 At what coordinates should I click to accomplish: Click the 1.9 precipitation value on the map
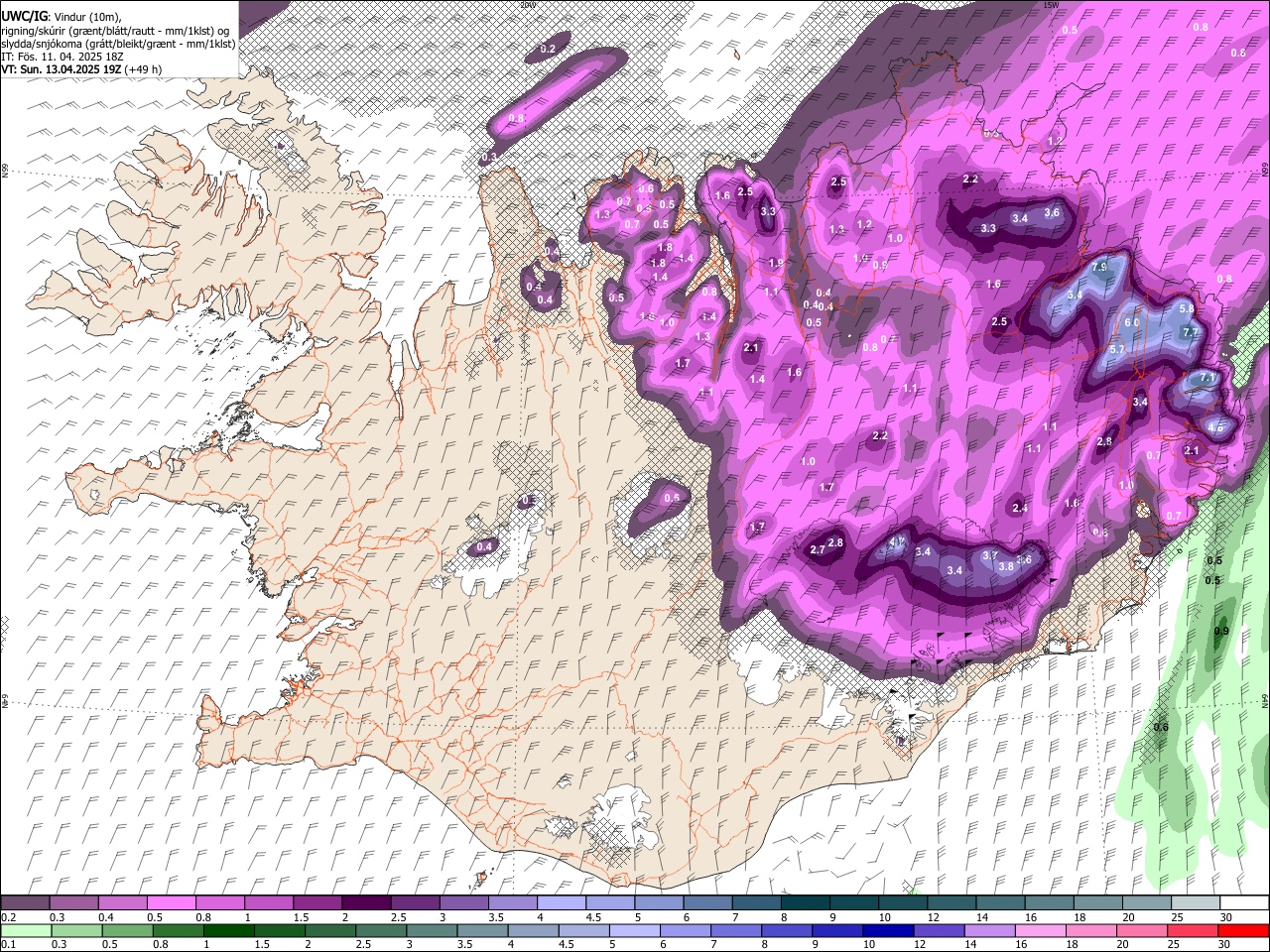point(776,263)
